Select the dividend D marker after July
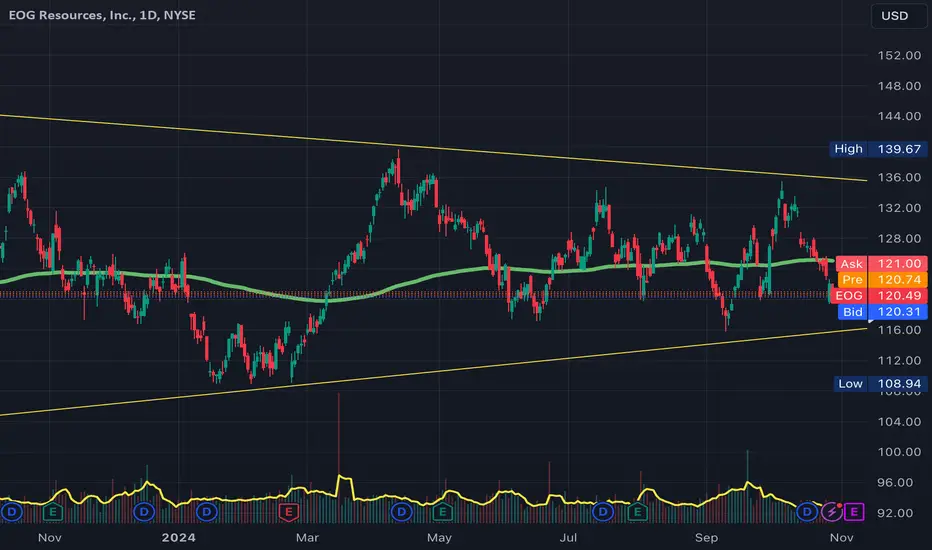The height and width of the screenshot is (550, 932). 603,511
